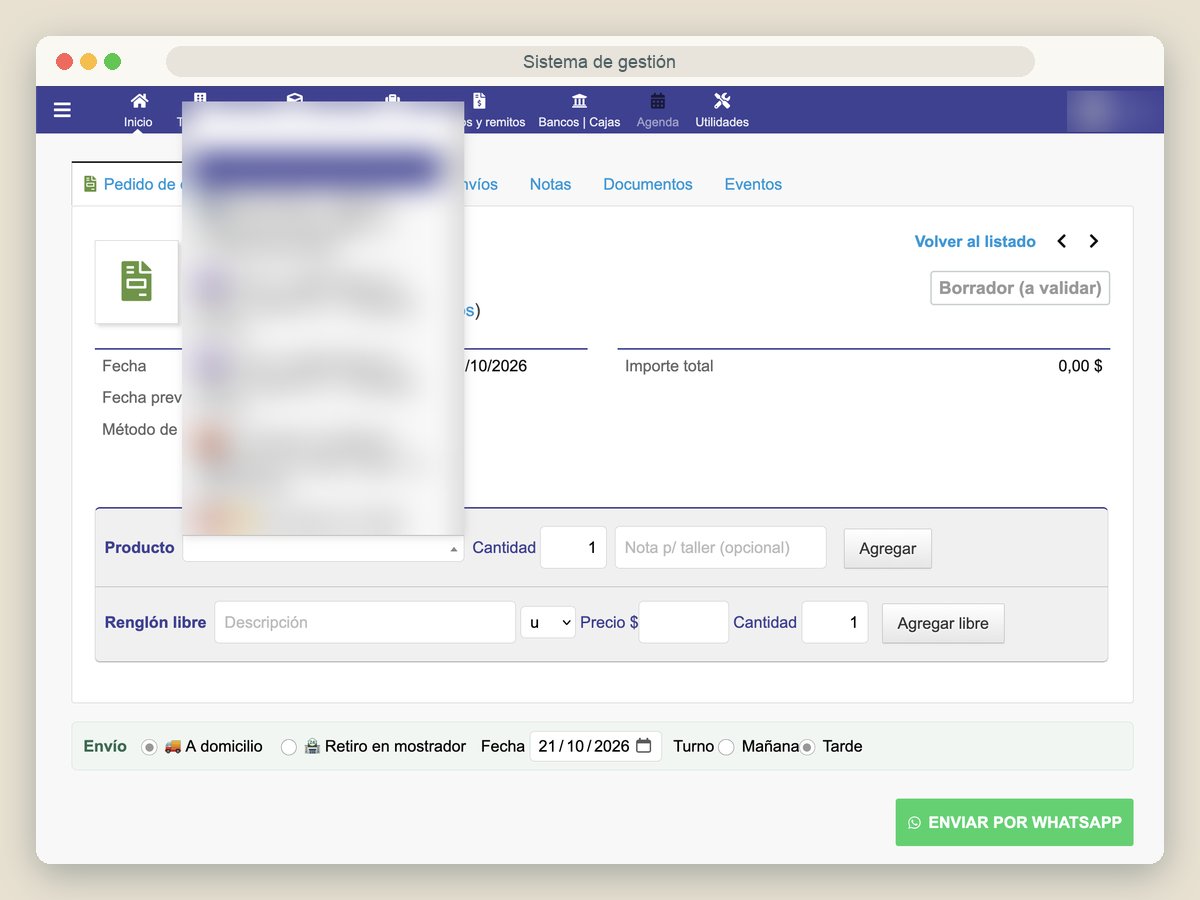Open calendar picker in Fecha field
The height and width of the screenshot is (900, 1200).
pyautogui.click(x=644, y=746)
